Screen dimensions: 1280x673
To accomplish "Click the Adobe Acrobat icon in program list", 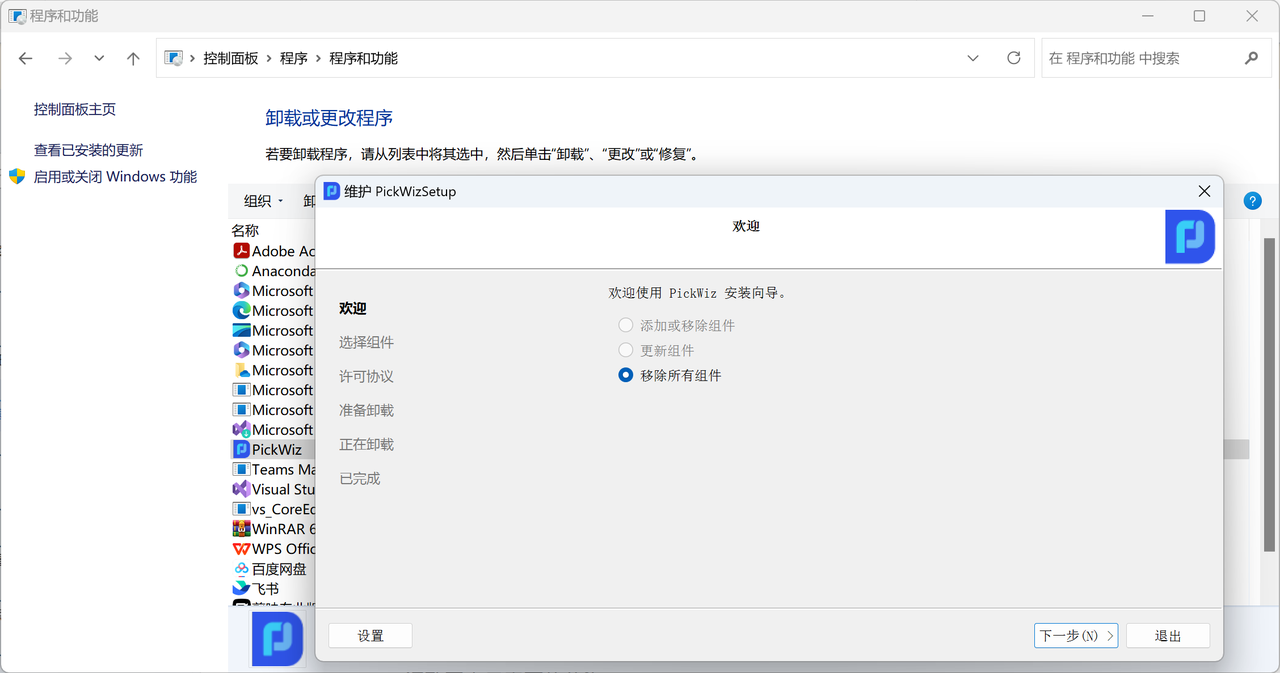I will pyautogui.click(x=241, y=251).
